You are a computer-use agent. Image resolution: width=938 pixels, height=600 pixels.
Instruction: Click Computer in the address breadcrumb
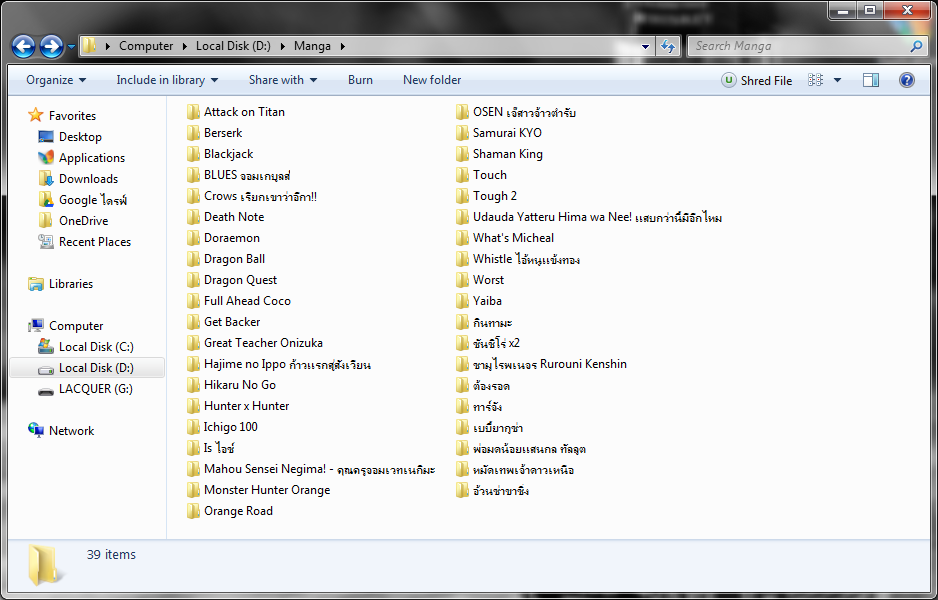[x=146, y=46]
